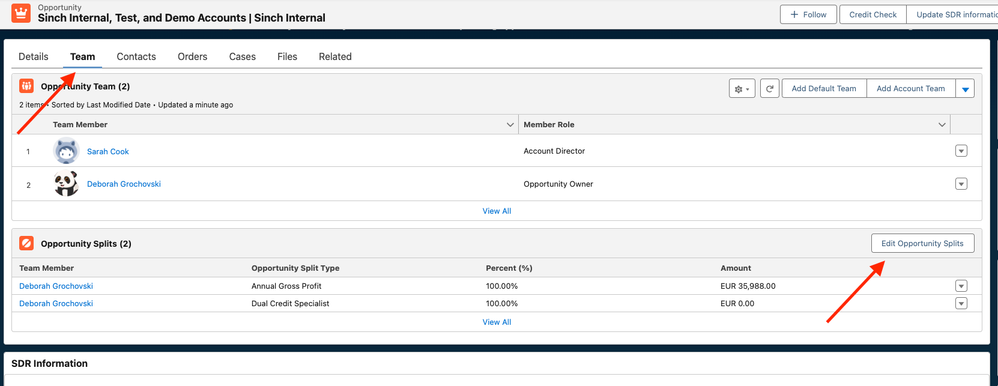The height and width of the screenshot is (386, 998).
Task: Click Sarah Cook's avatar image
Action: (66, 152)
